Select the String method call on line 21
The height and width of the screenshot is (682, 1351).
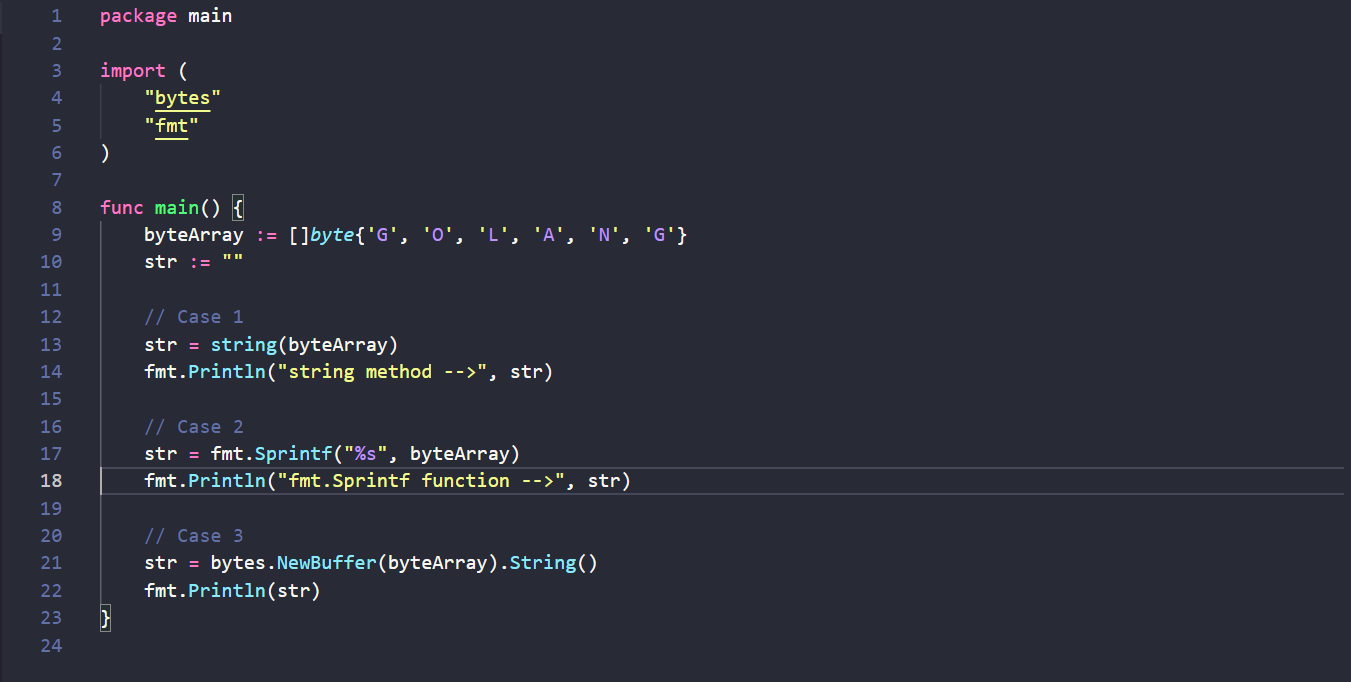[543, 562]
